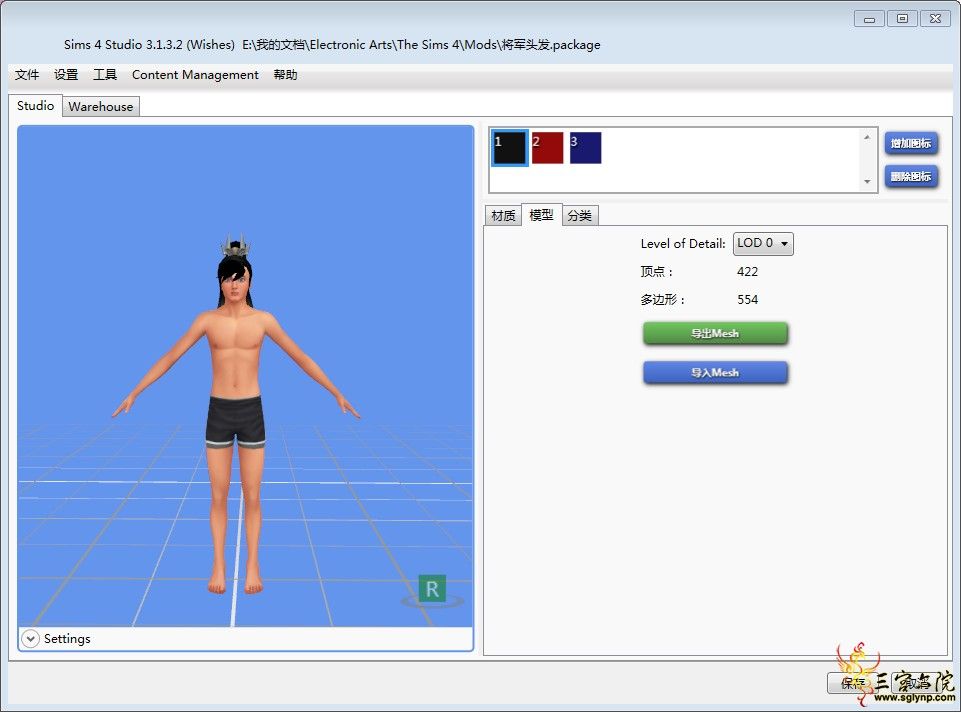Click the Settings label text

coord(67,638)
